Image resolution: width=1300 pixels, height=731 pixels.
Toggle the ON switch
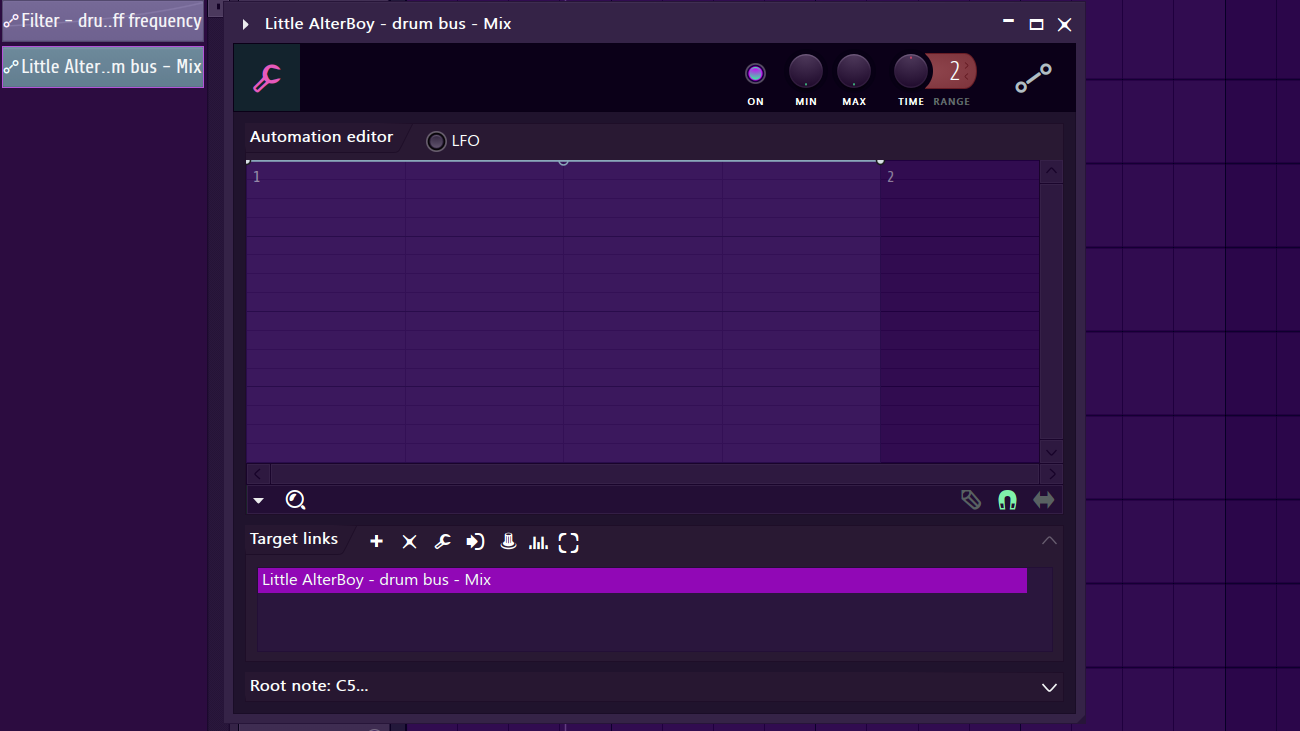click(x=755, y=73)
